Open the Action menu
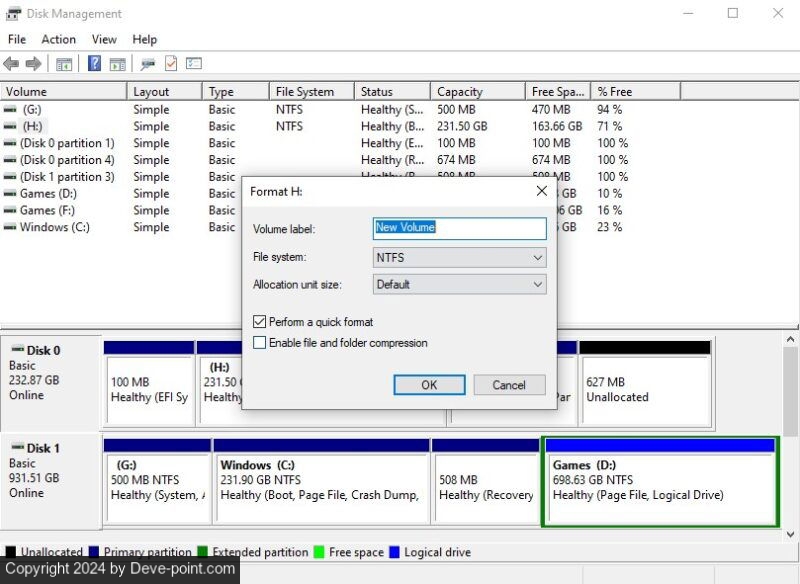Image resolution: width=800 pixels, height=584 pixels. click(x=58, y=39)
